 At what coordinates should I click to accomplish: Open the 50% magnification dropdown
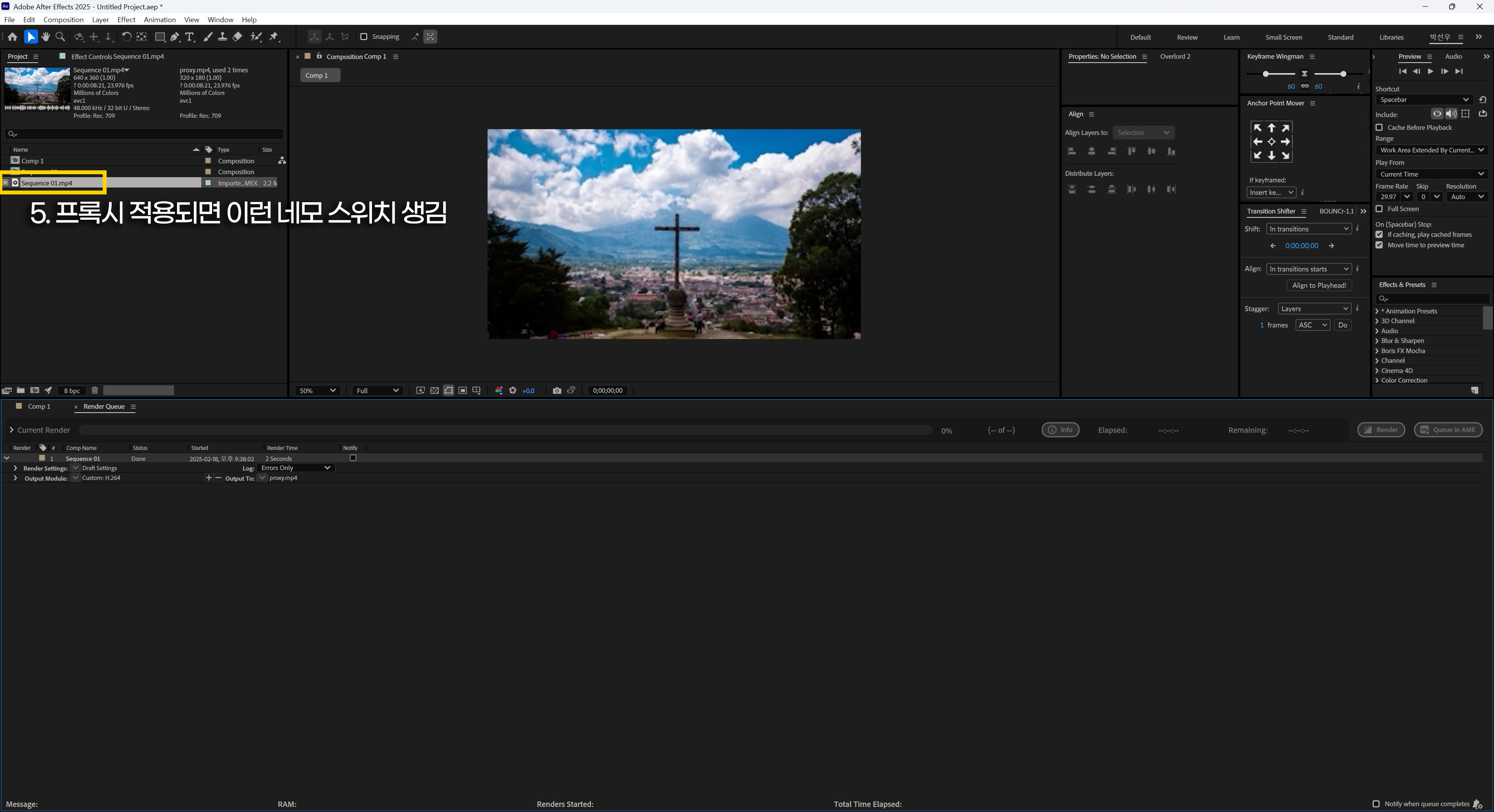click(317, 391)
